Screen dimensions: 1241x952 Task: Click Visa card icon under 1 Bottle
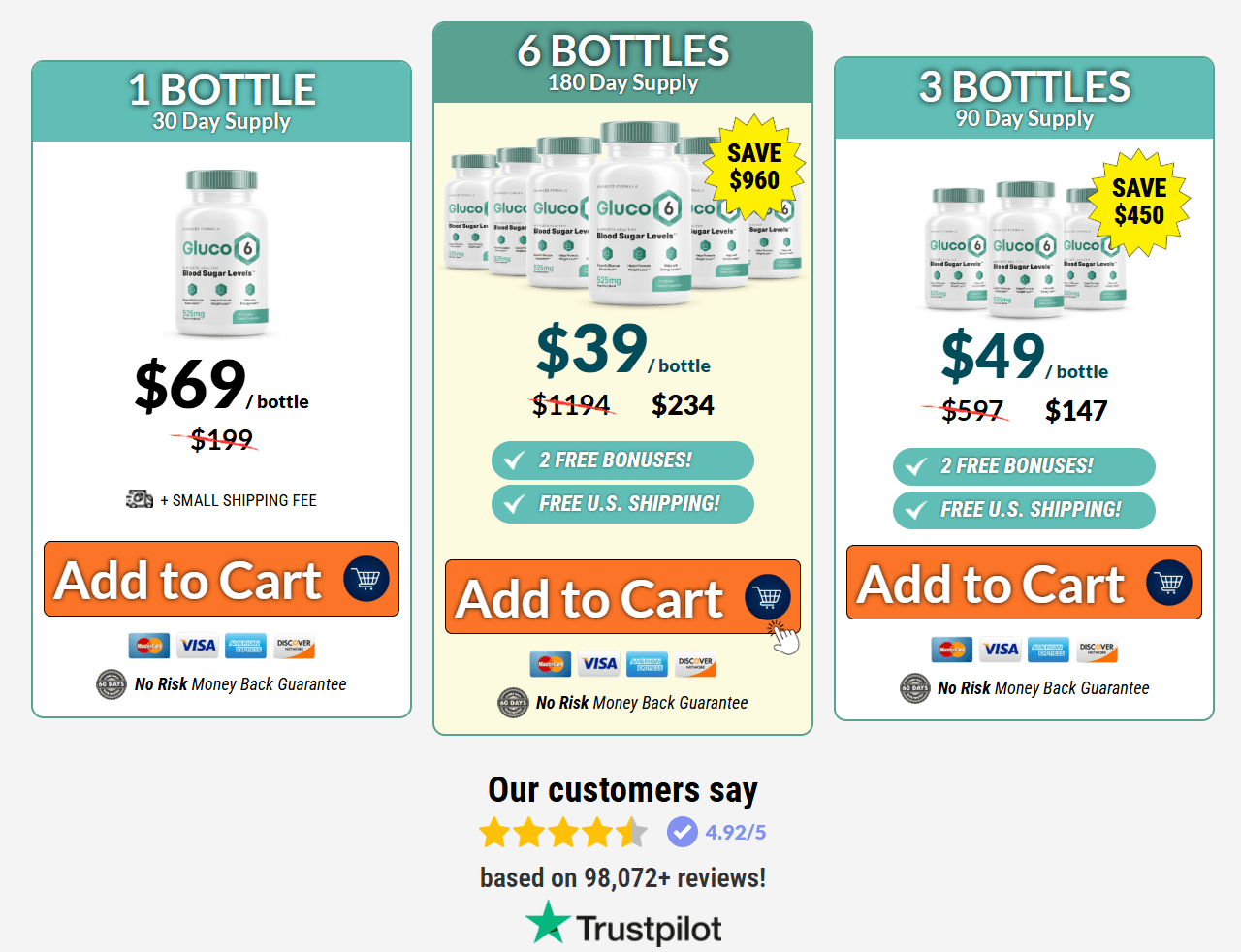click(198, 646)
